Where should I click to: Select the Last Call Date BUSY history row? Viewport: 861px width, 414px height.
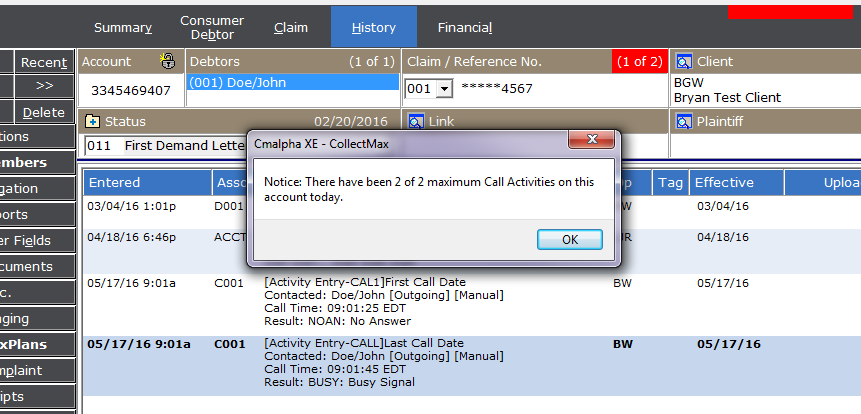(x=400, y=362)
